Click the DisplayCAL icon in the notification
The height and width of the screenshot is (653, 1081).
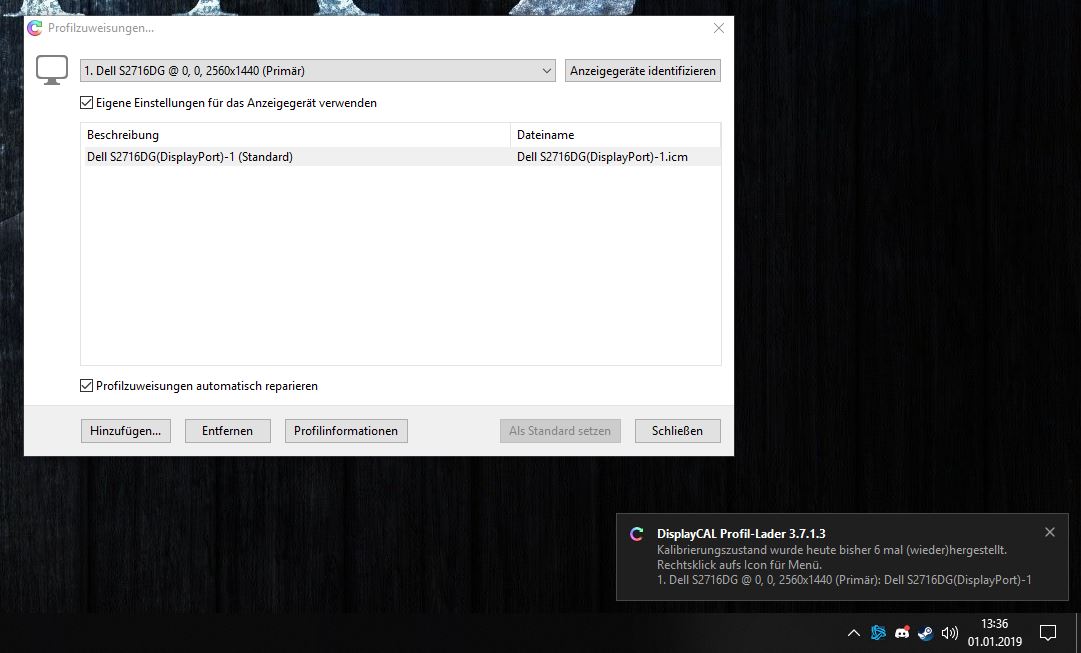coord(637,534)
